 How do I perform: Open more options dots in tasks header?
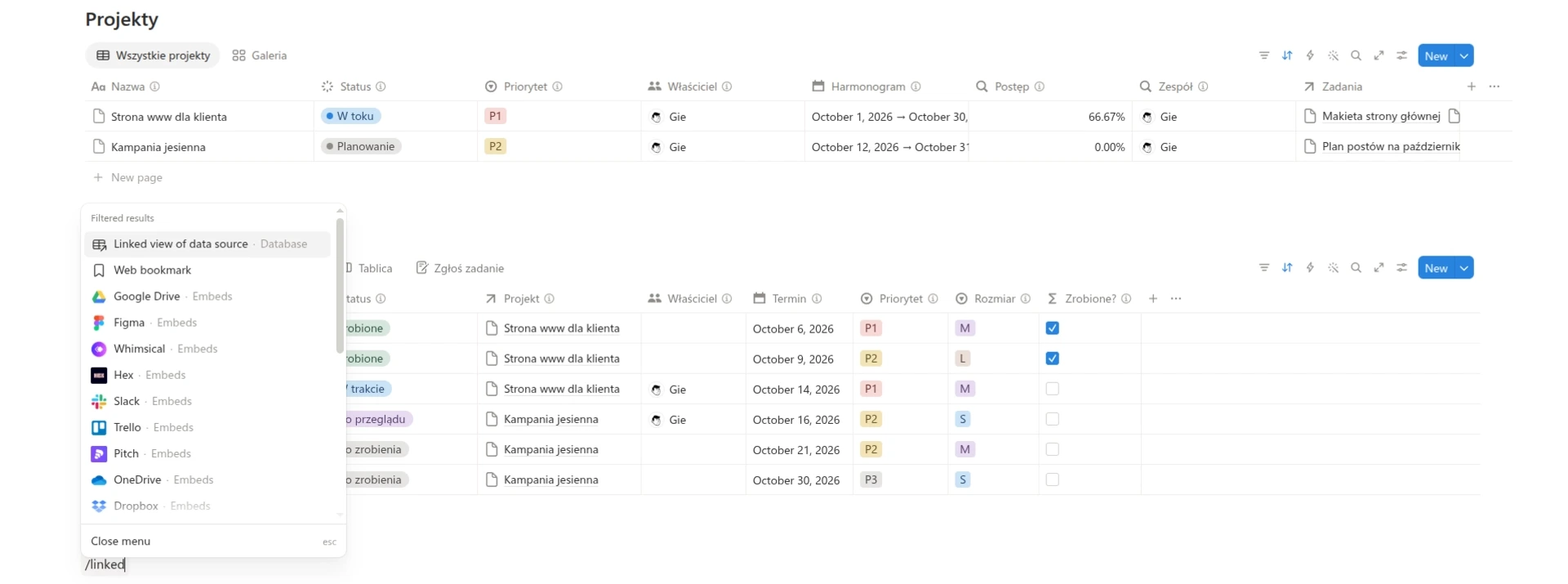[1175, 299]
